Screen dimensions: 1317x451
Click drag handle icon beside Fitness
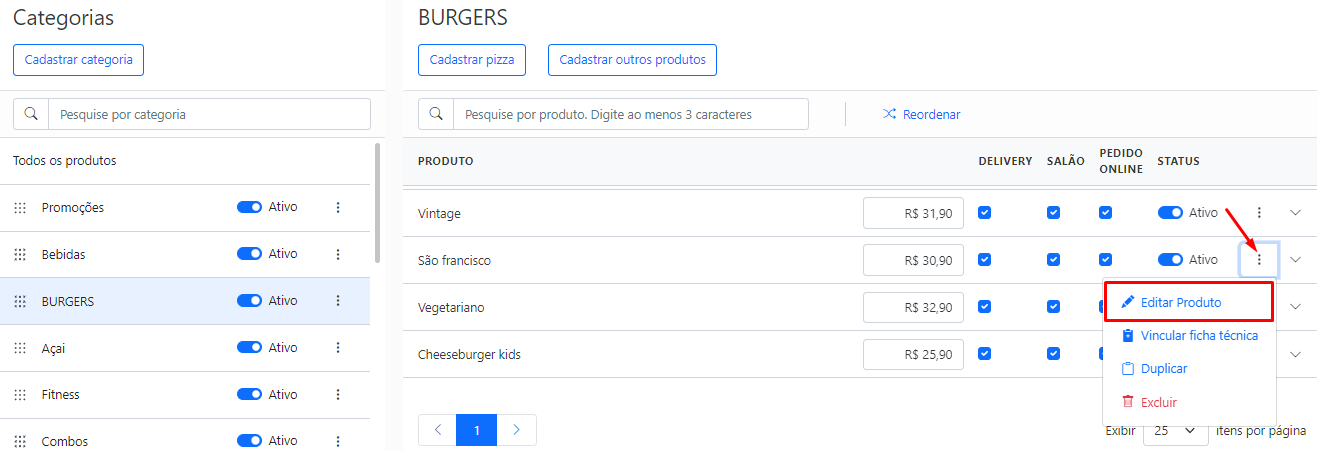click(x=20, y=394)
